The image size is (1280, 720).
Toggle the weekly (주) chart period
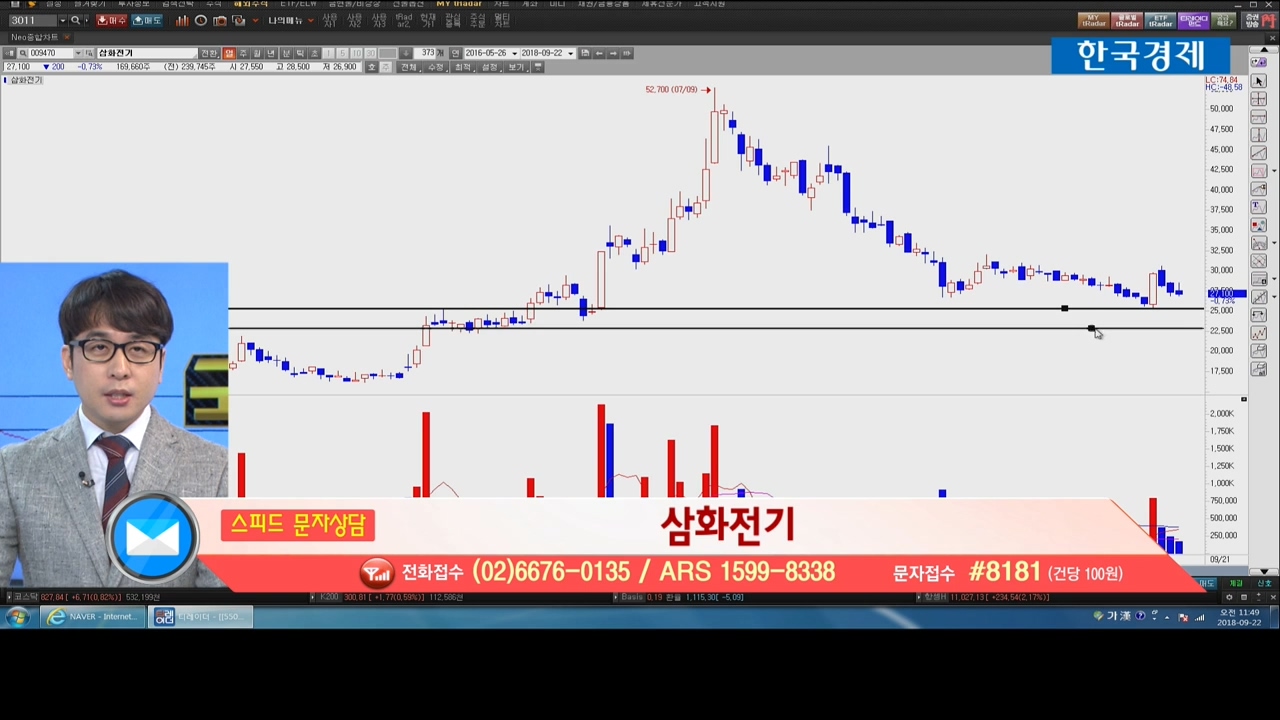[243, 53]
